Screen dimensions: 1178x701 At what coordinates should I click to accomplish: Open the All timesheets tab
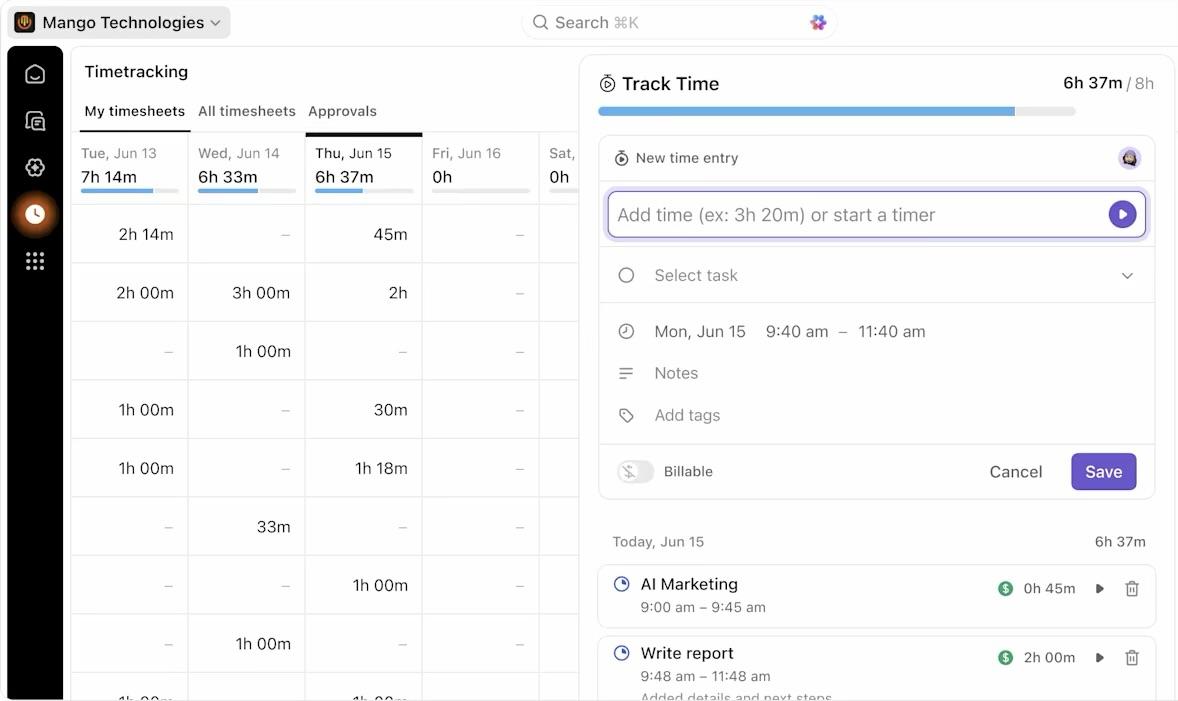pos(246,111)
